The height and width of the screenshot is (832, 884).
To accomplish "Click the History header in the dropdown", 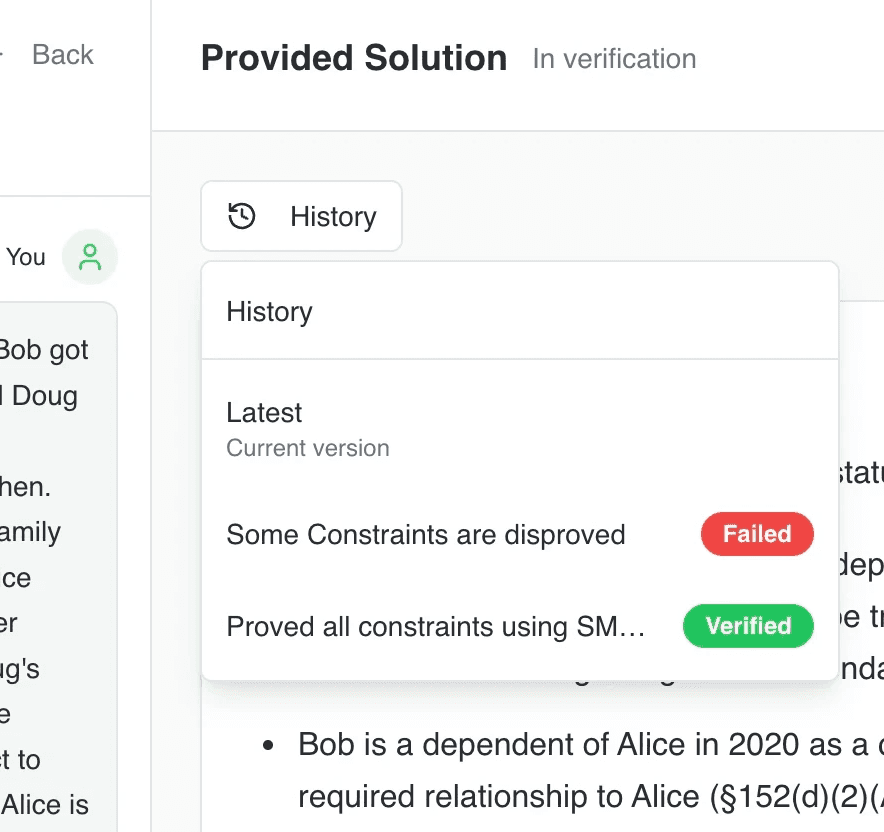I will [269, 312].
